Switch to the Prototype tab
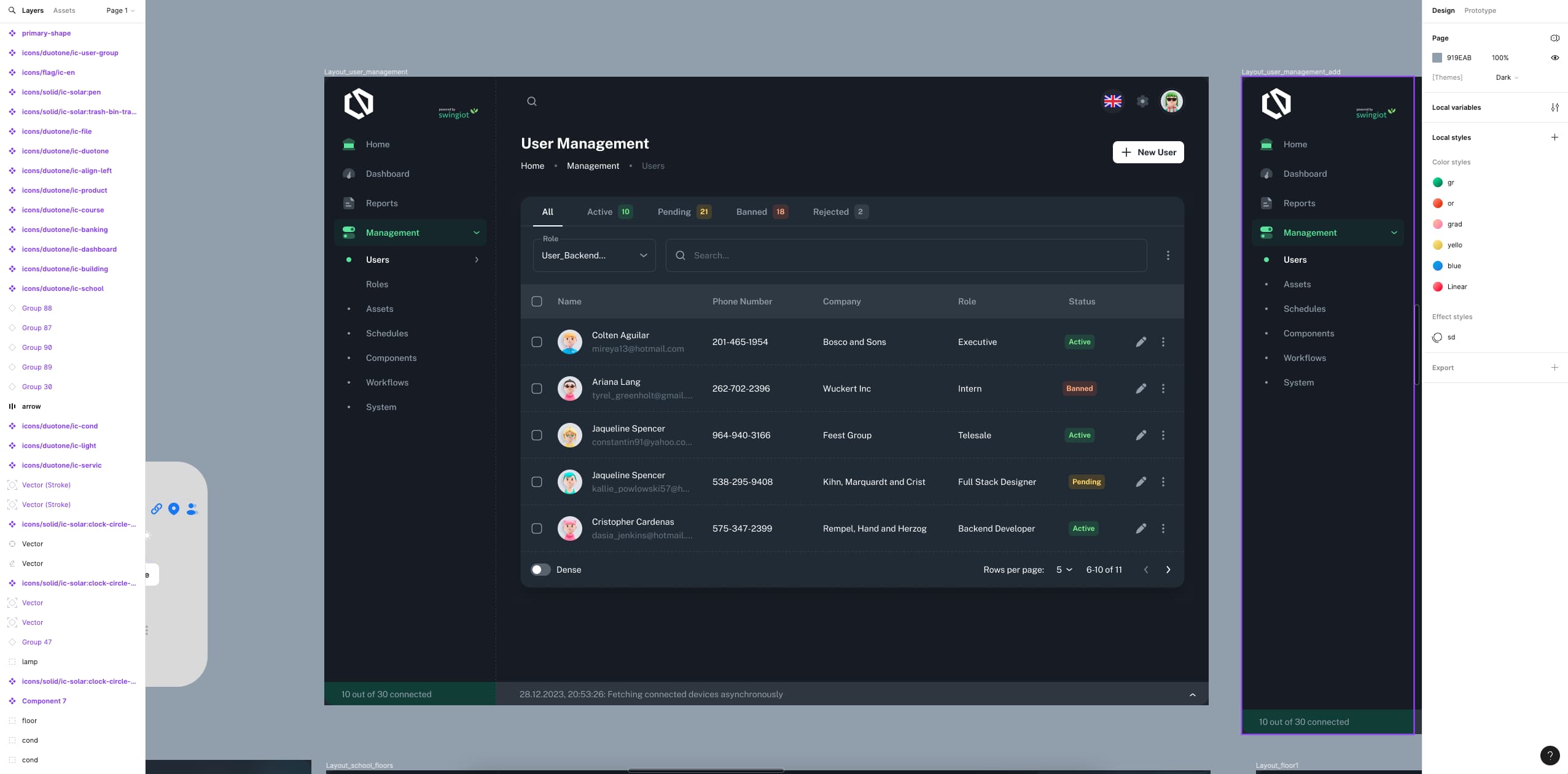 (1480, 10)
